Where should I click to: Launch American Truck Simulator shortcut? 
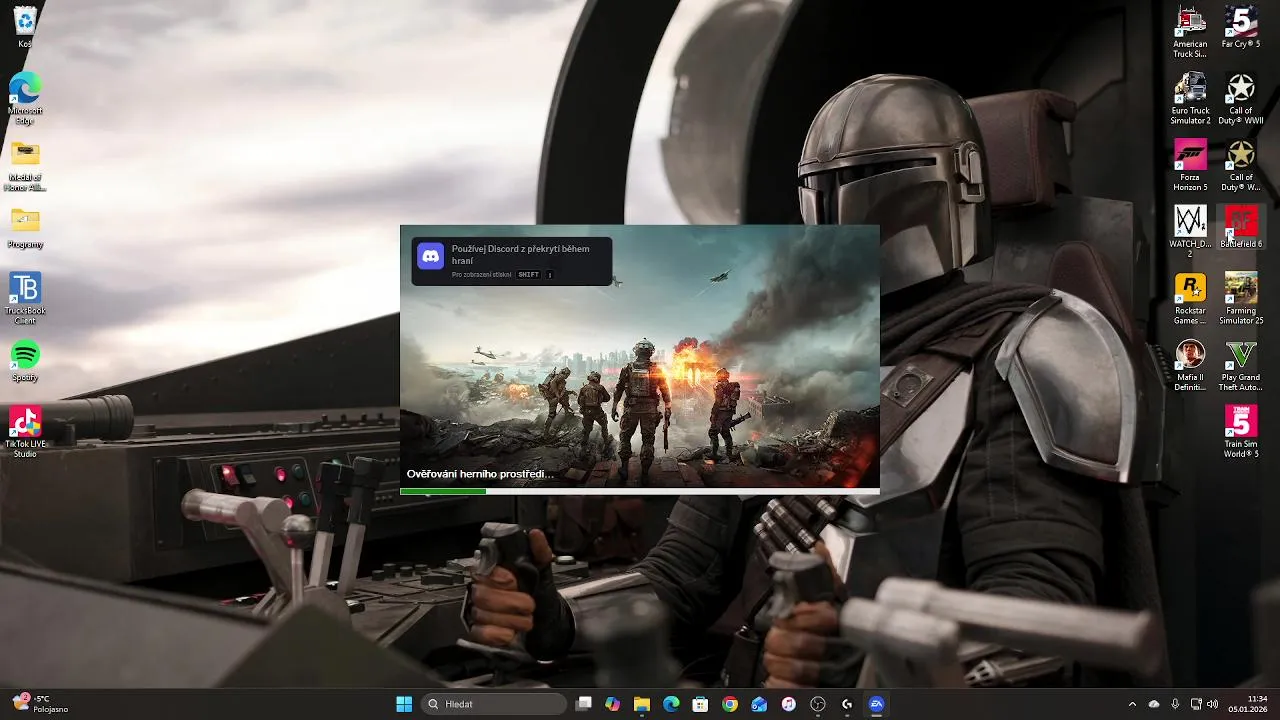[x=1190, y=32]
